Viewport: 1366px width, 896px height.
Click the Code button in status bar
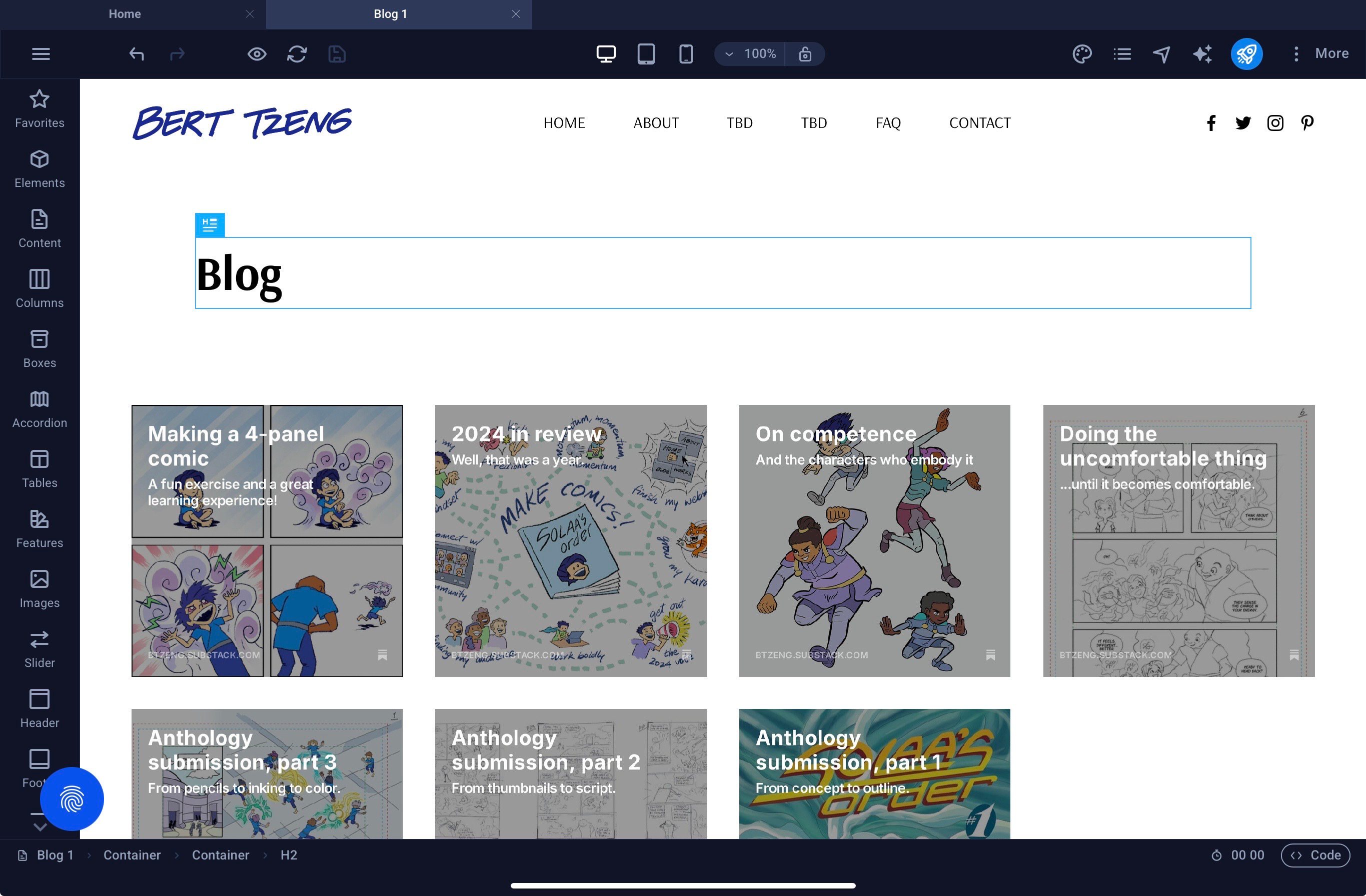coord(1315,854)
